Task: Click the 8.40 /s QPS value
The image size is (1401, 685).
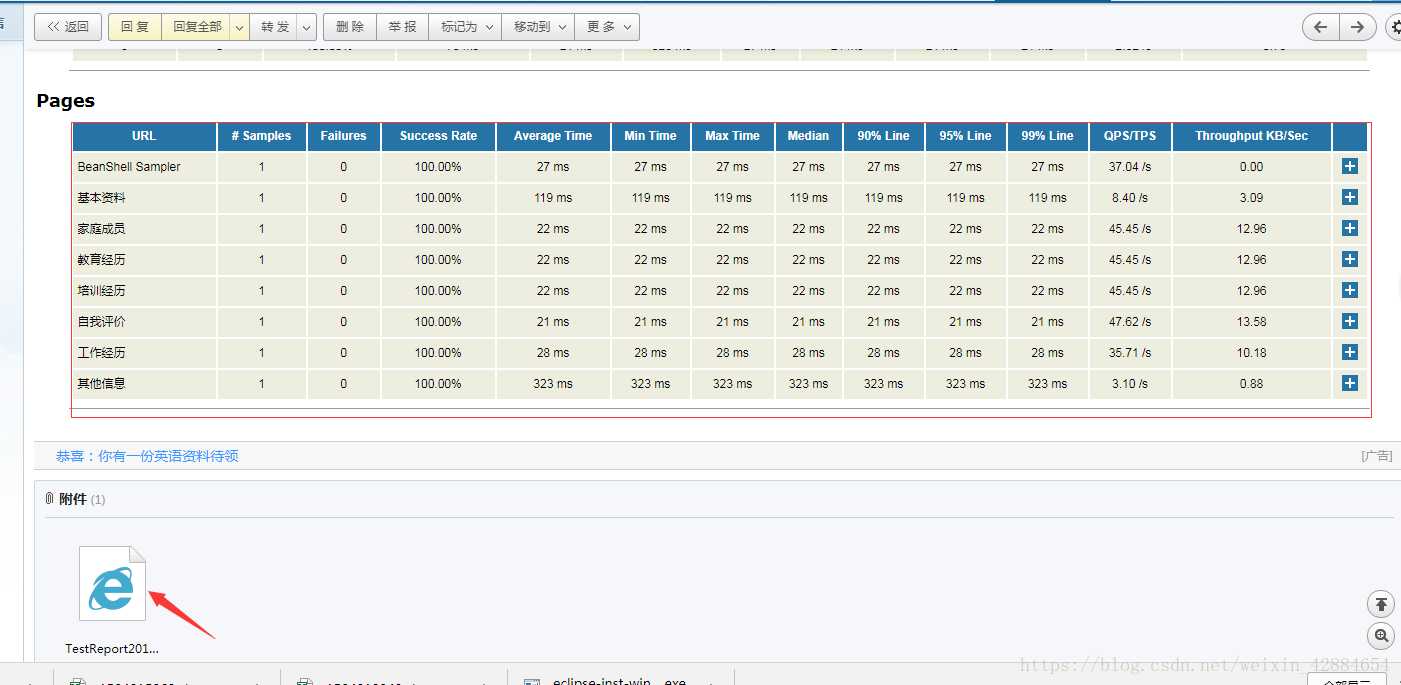Action: click(x=1130, y=198)
